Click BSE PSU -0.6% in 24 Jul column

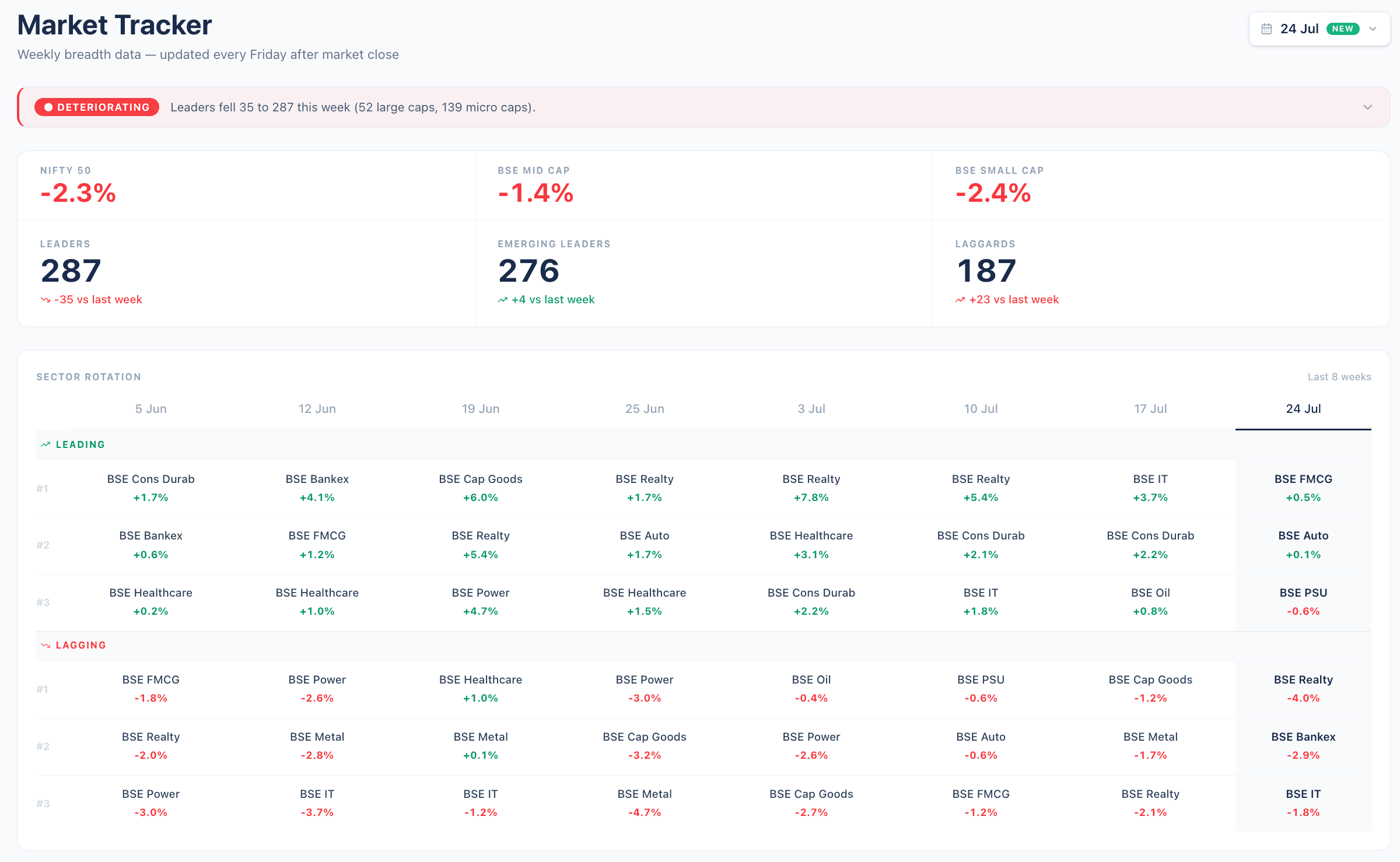(x=1303, y=602)
